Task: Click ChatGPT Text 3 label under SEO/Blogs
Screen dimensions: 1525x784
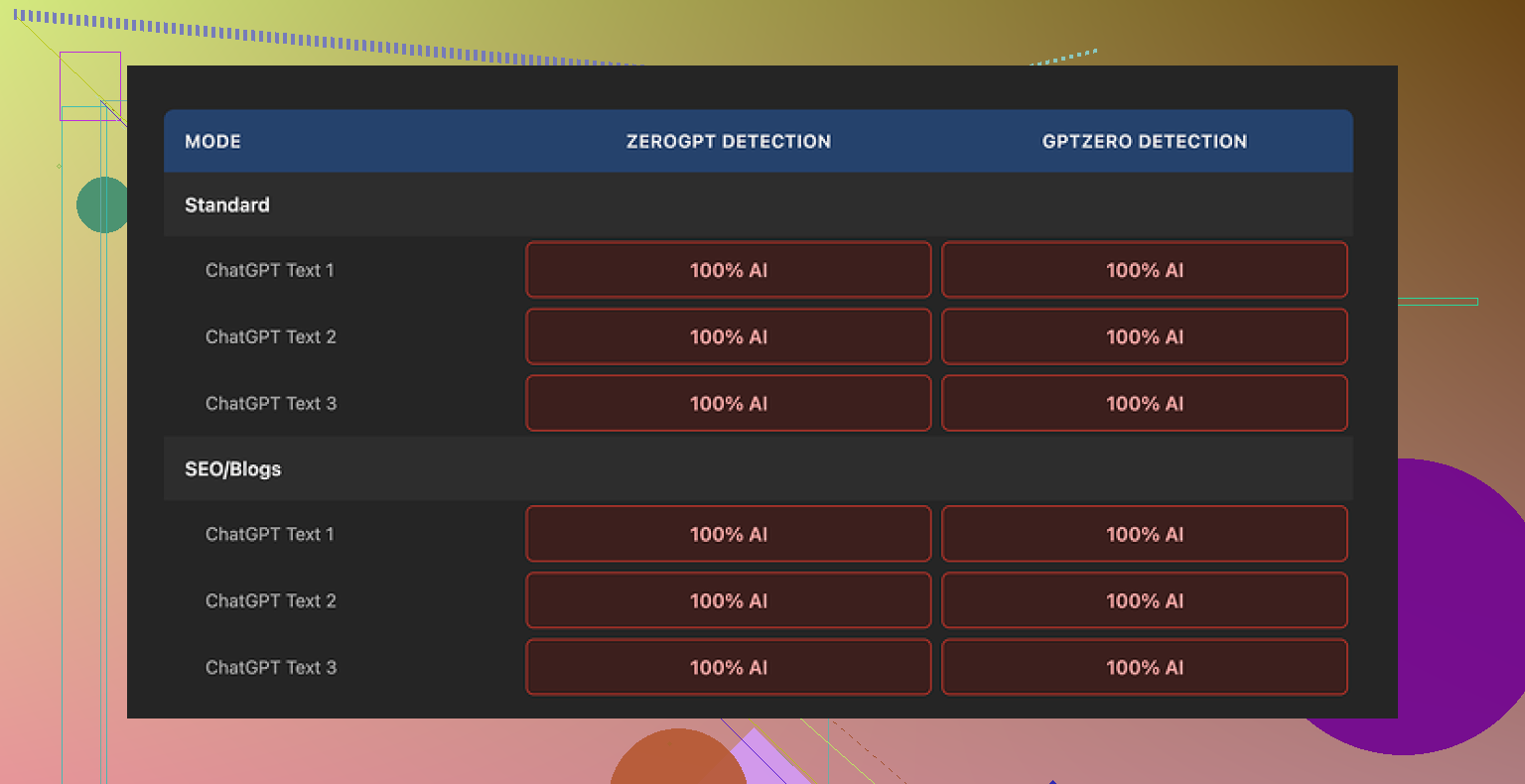Action: (x=271, y=667)
